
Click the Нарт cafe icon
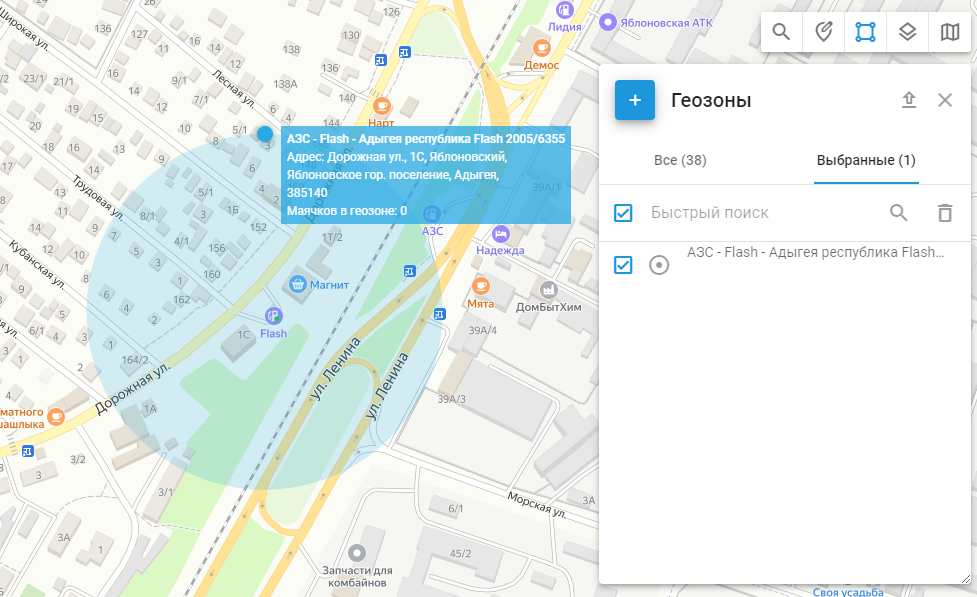click(x=381, y=105)
